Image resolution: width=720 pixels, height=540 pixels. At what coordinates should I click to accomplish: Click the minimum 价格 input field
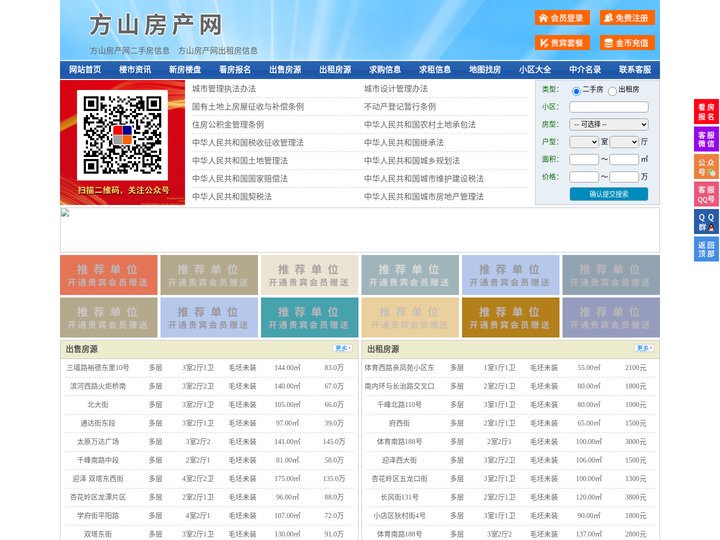point(584,177)
